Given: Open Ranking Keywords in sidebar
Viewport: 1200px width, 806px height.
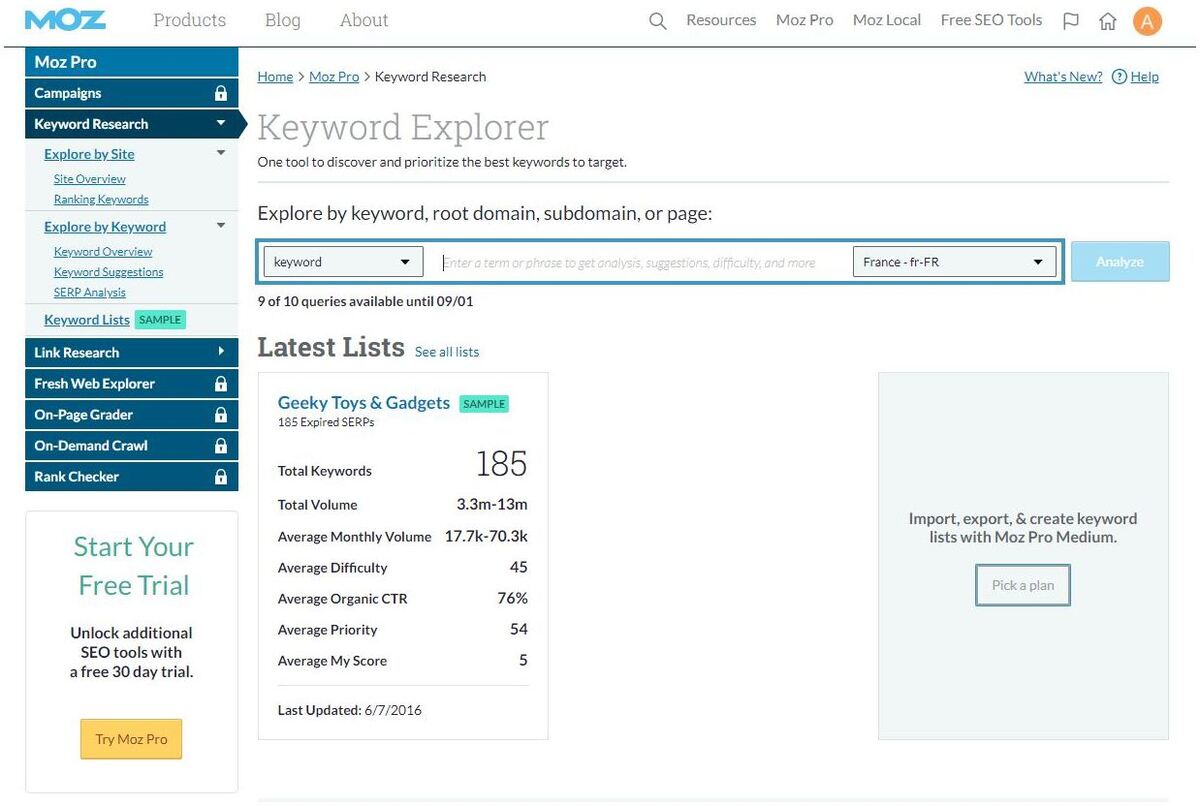Looking at the screenshot, I should point(101,199).
